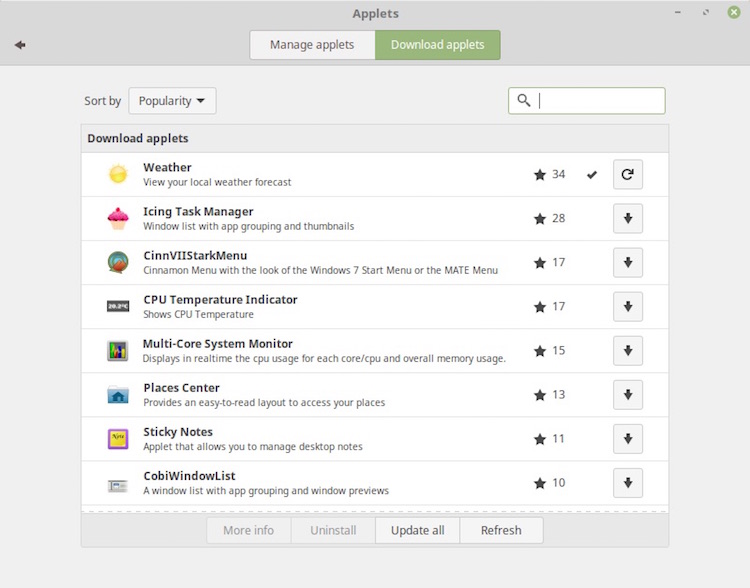Image resolution: width=750 pixels, height=588 pixels.
Task: Click the Uninstall button
Action: (333, 530)
